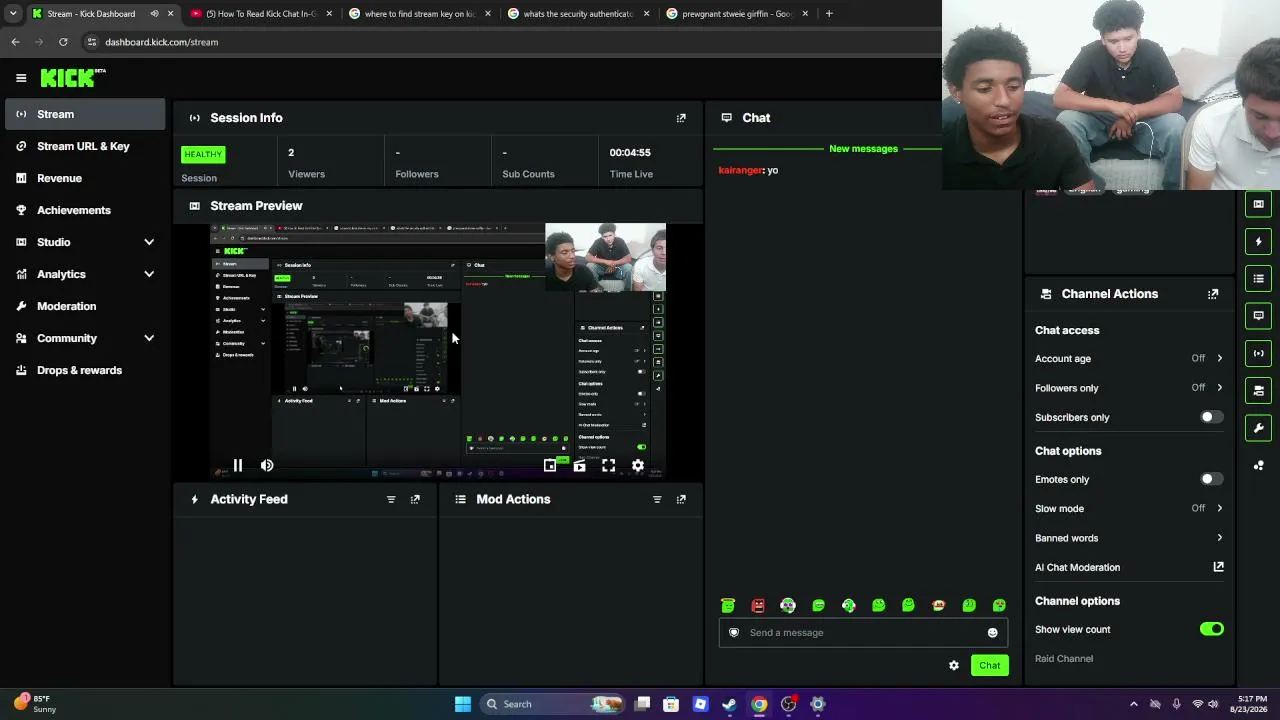The width and height of the screenshot is (1280, 720).
Task: Open Stream URL & Key page
Action: (x=85, y=146)
